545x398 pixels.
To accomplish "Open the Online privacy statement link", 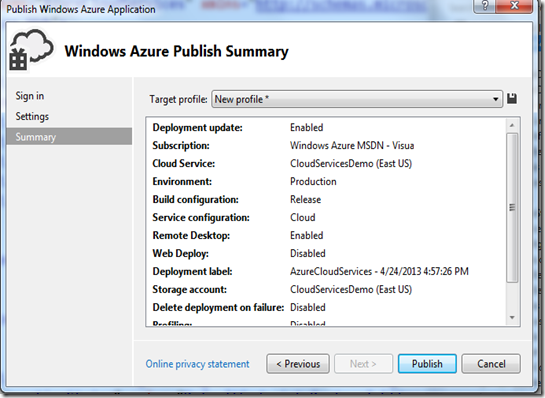I will click(x=197, y=364).
